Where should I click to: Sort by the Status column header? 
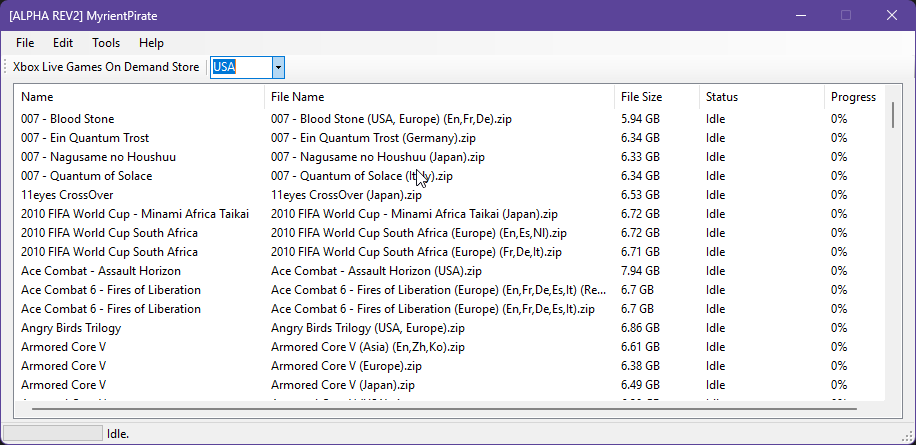[x=762, y=97]
